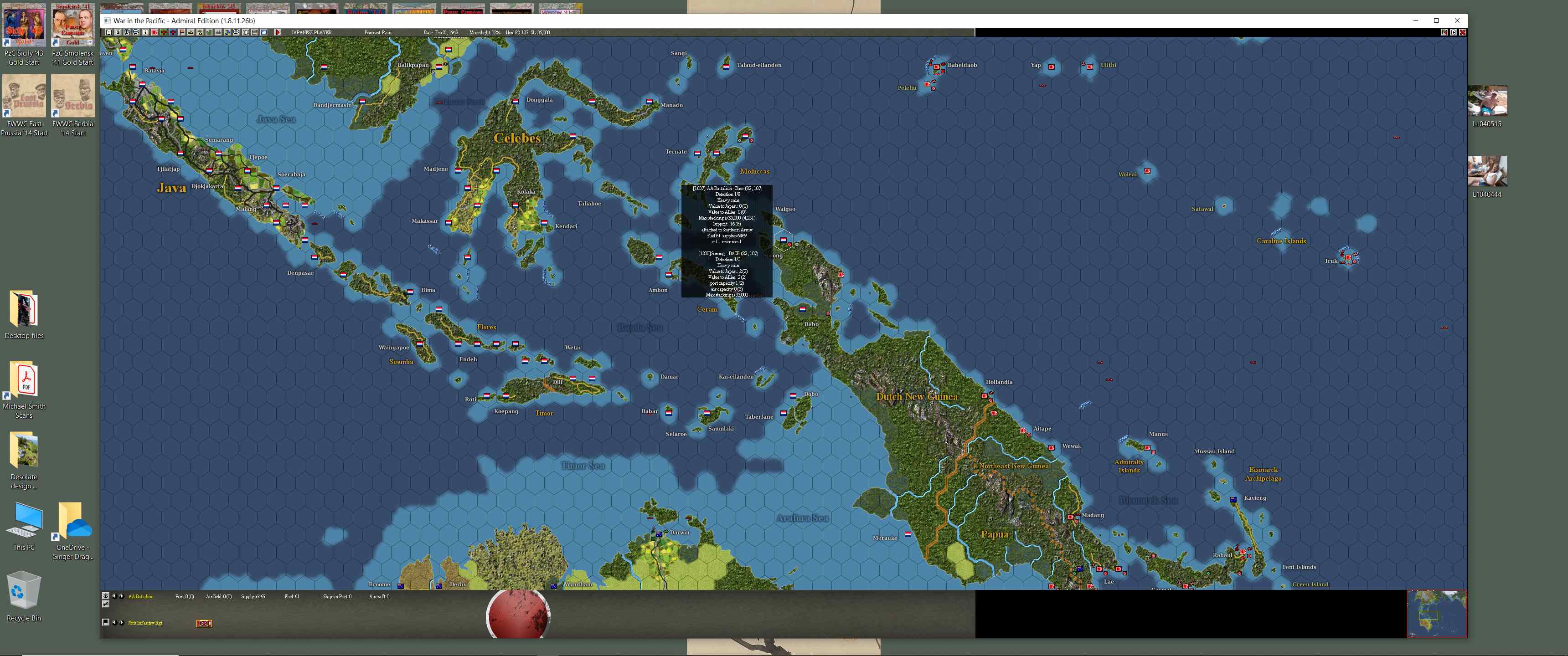Click 'Forecast: Rain' in status bar

point(378,32)
